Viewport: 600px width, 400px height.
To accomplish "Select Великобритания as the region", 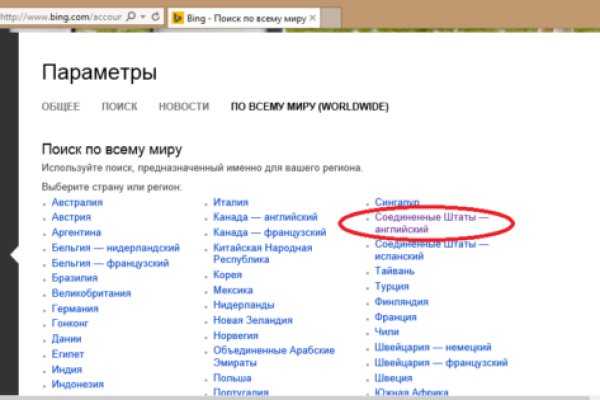I will [x=92, y=293].
